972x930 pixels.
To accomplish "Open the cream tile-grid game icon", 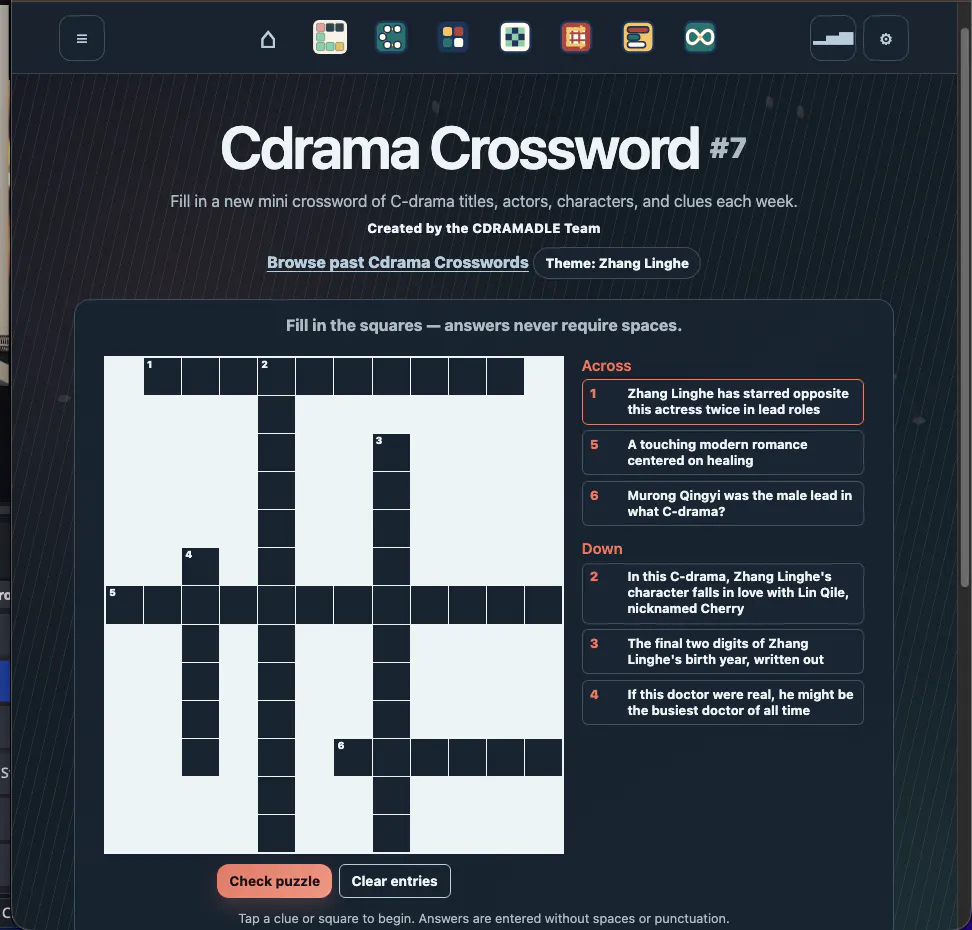I will [x=330, y=38].
